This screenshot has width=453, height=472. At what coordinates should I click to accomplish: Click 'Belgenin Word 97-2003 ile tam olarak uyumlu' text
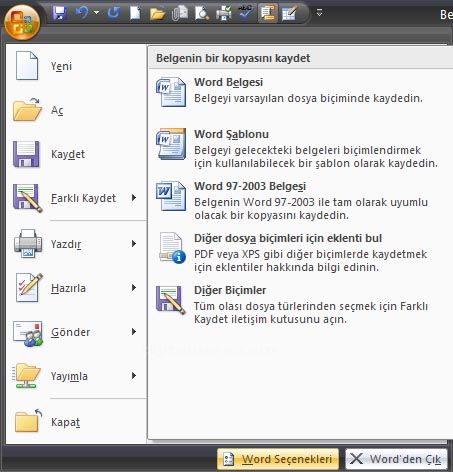(311, 202)
